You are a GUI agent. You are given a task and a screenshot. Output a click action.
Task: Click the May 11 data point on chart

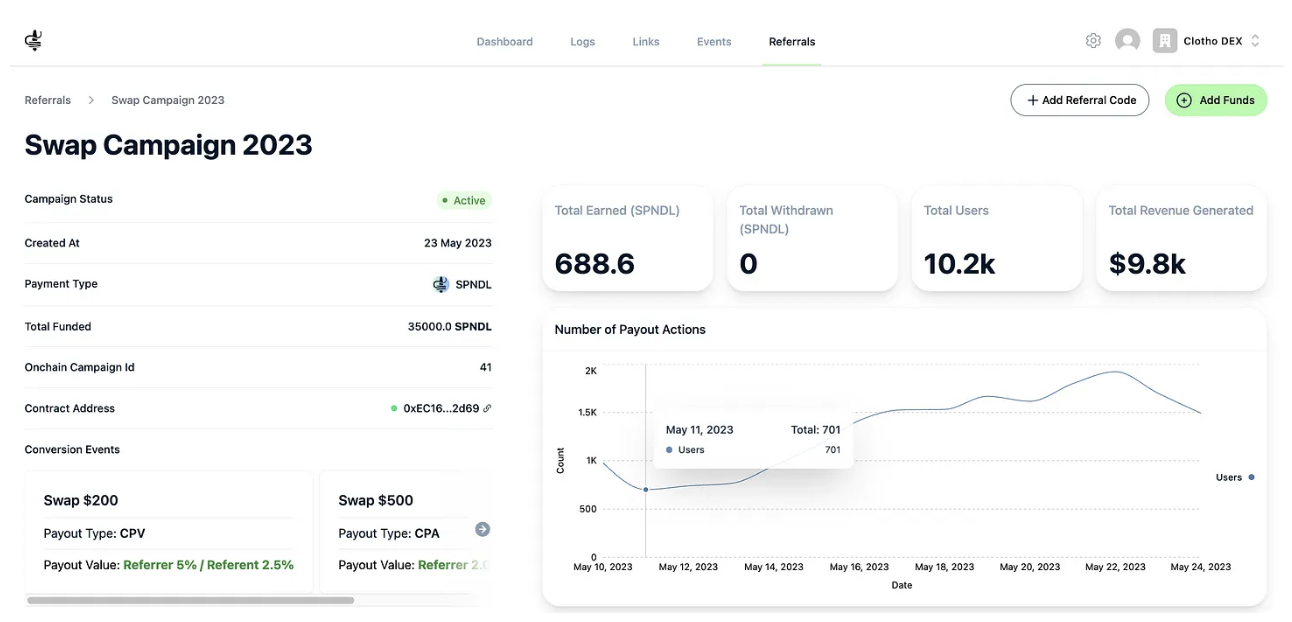click(646, 490)
